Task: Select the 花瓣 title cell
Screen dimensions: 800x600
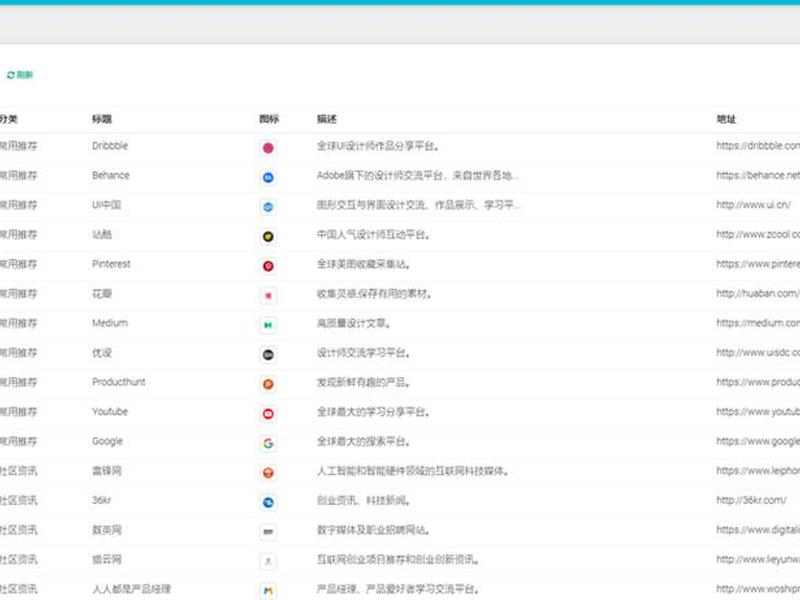Action: 102,293
